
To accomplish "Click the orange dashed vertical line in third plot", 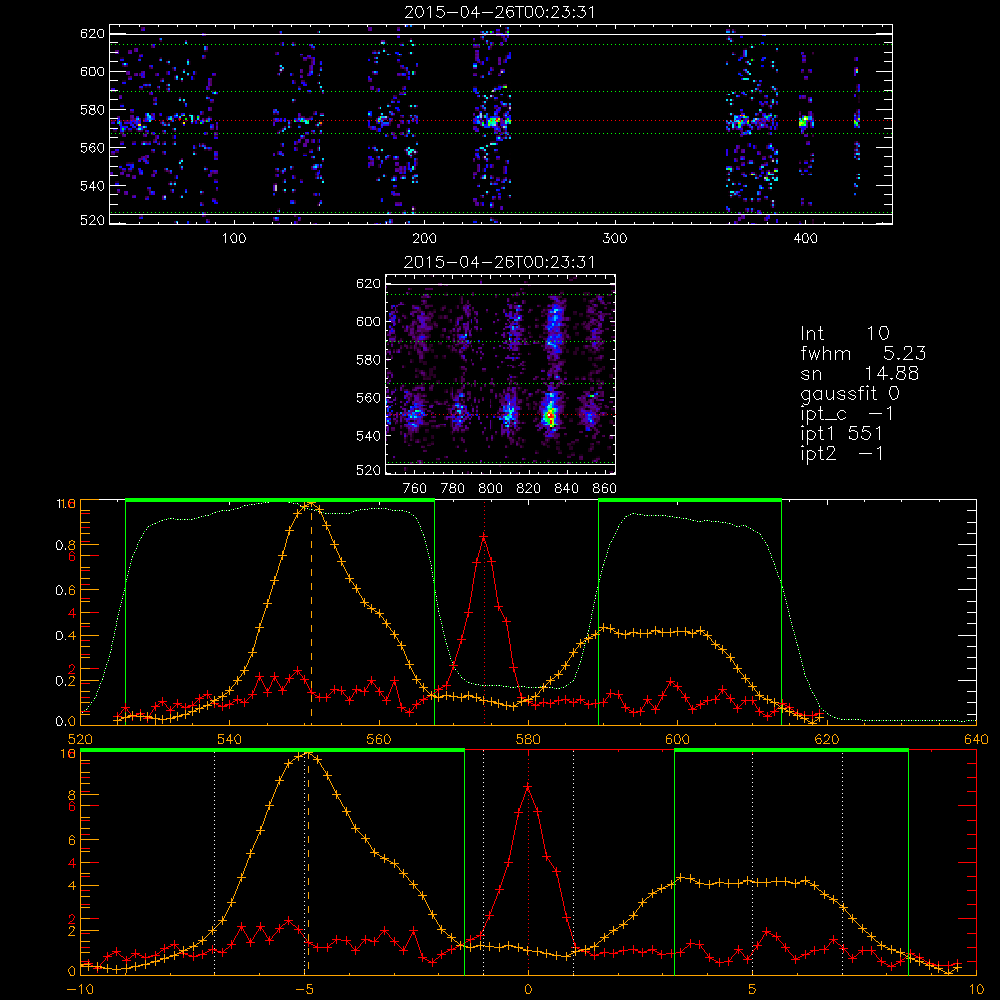I will (x=311, y=612).
